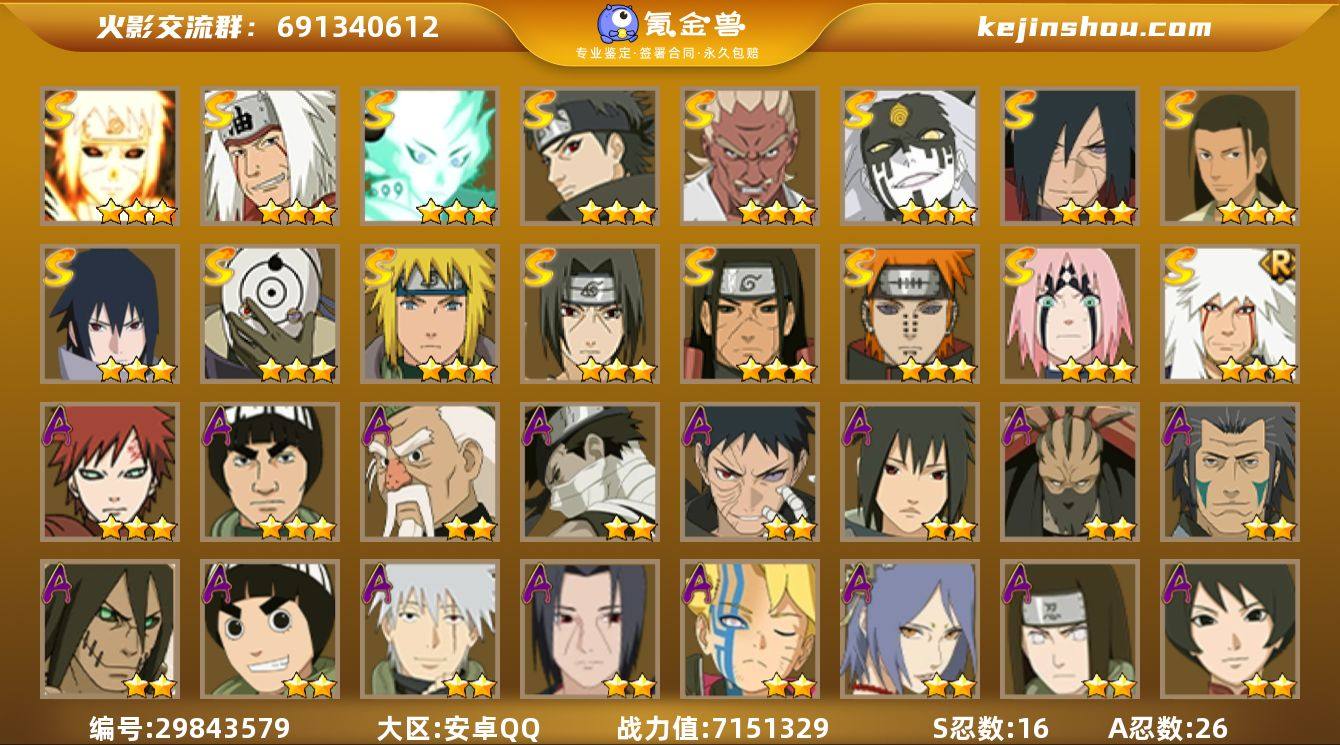
Task: Click the 战力值 7151329 power label
Action: (x=724, y=728)
